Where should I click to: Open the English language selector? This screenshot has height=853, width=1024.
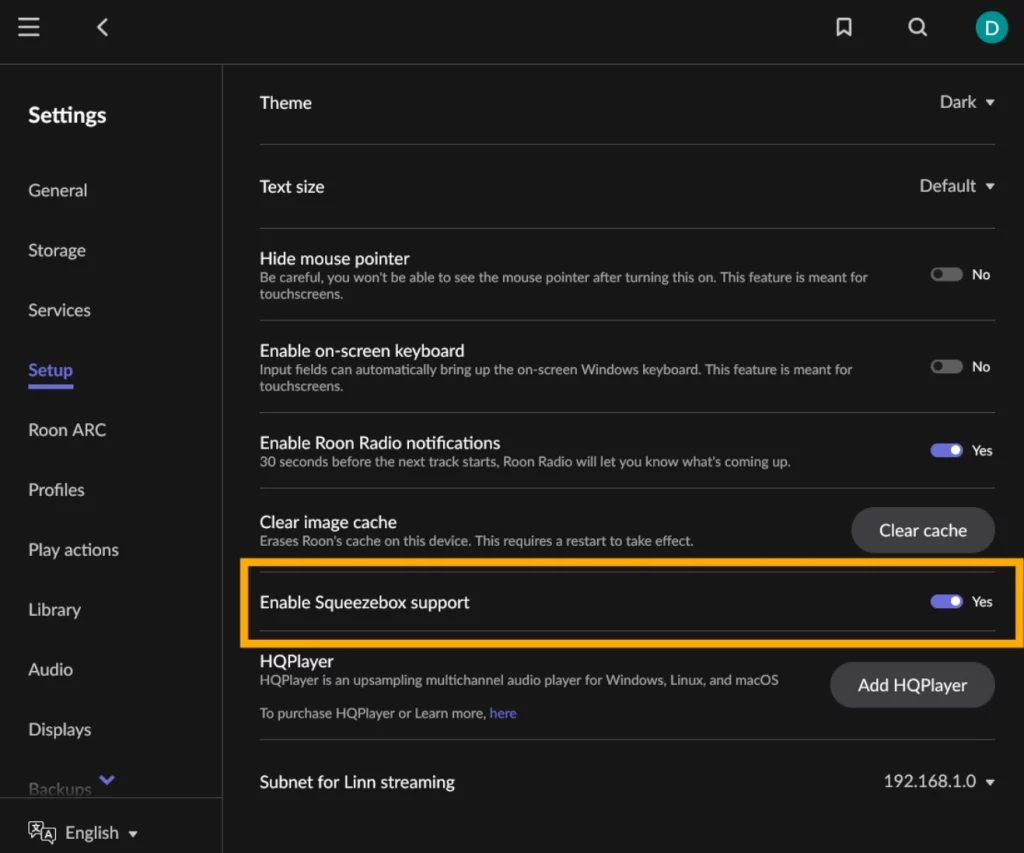click(101, 833)
